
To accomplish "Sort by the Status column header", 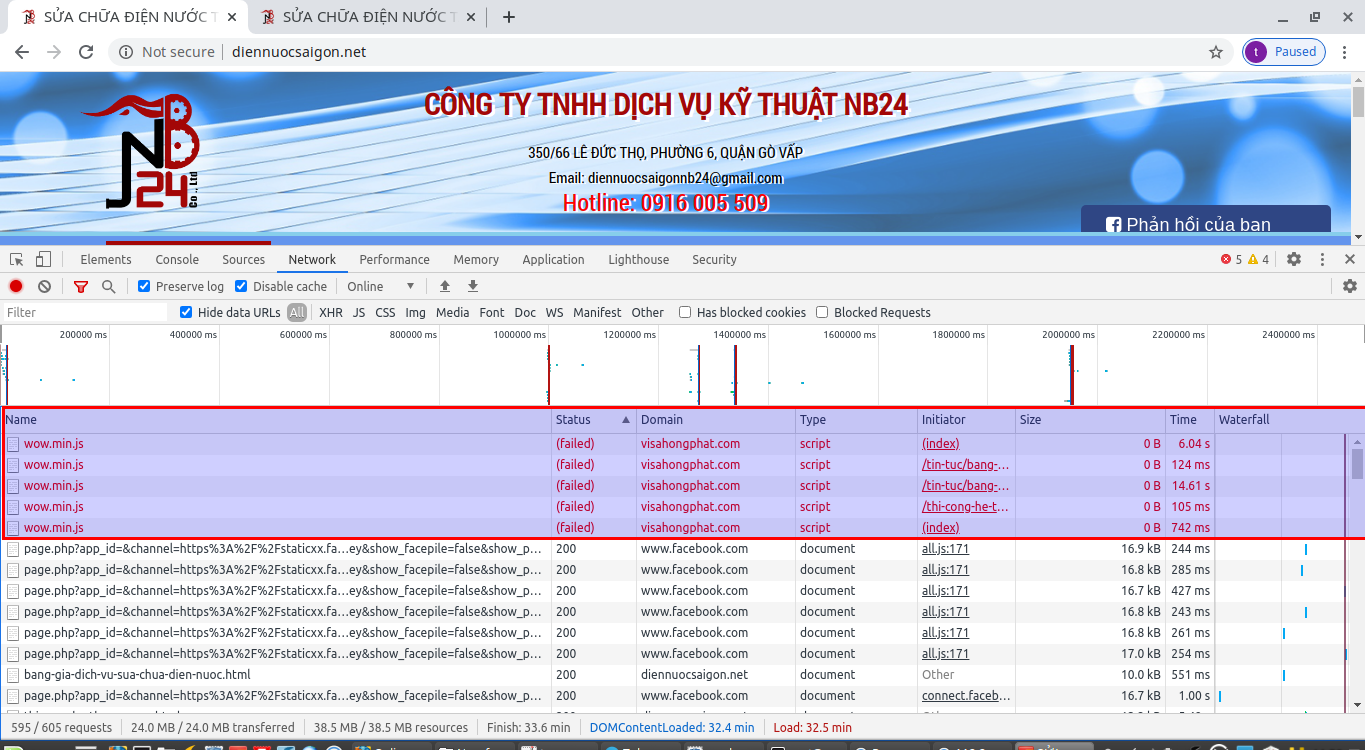I will coord(594,420).
